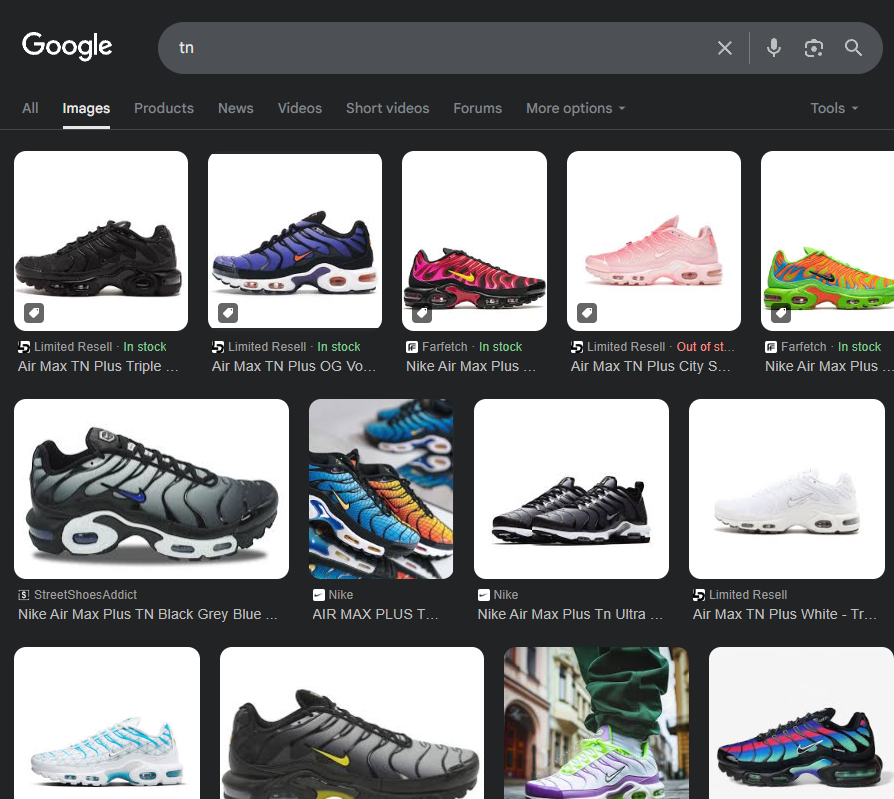Click Nike favicon beside Tn Ultra result
Screen dimensions: 894x799
click(483, 595)
